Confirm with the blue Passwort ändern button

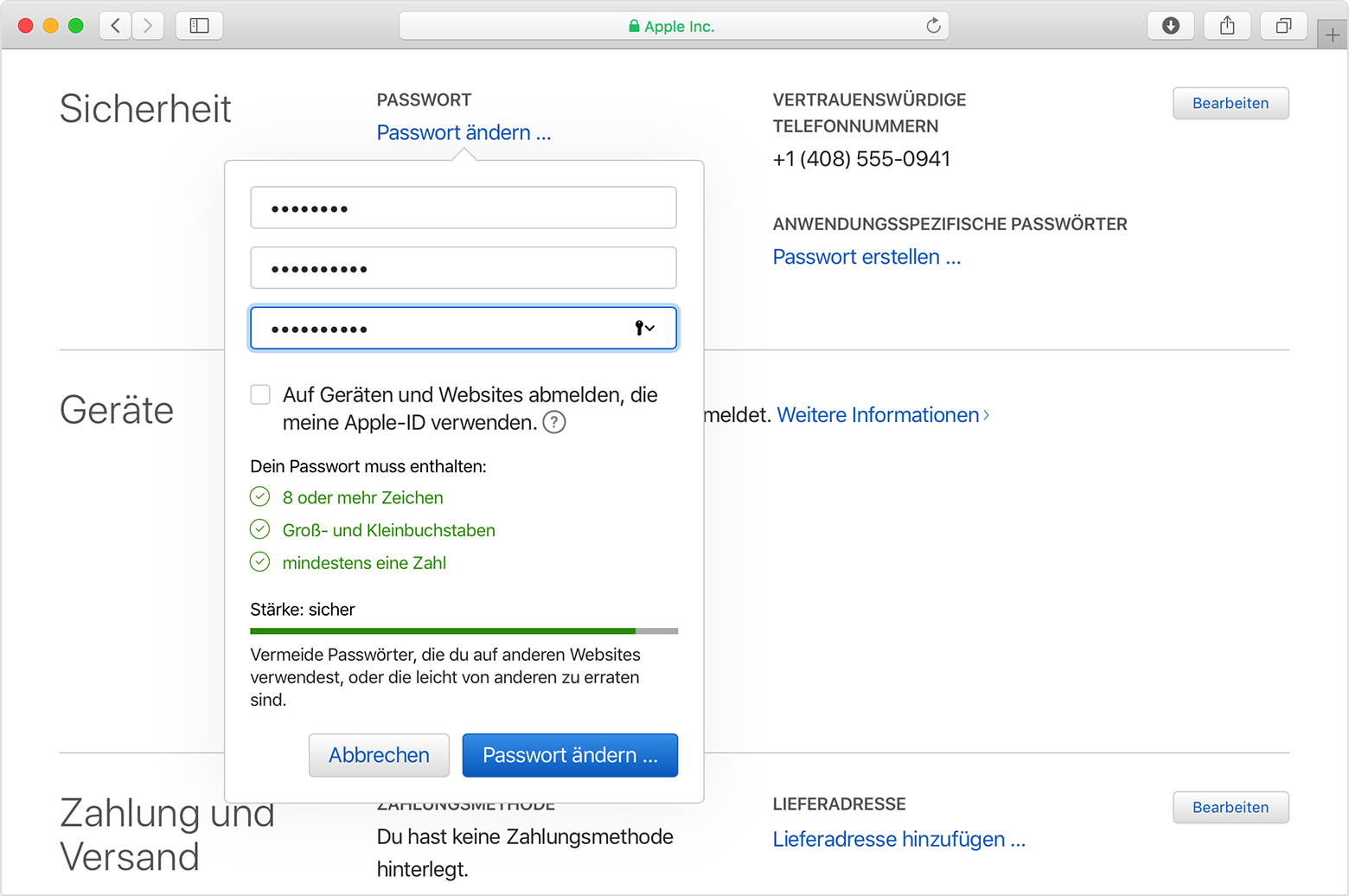(x=570, y=755)
